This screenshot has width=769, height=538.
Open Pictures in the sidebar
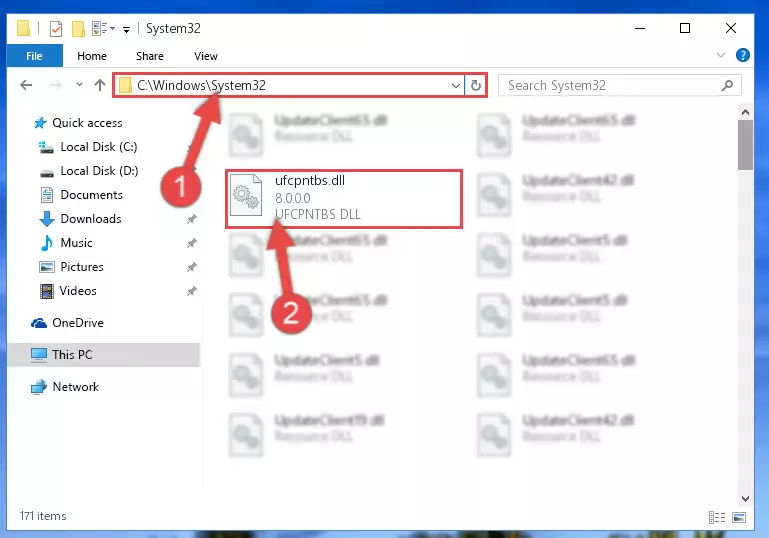point(82,267)
